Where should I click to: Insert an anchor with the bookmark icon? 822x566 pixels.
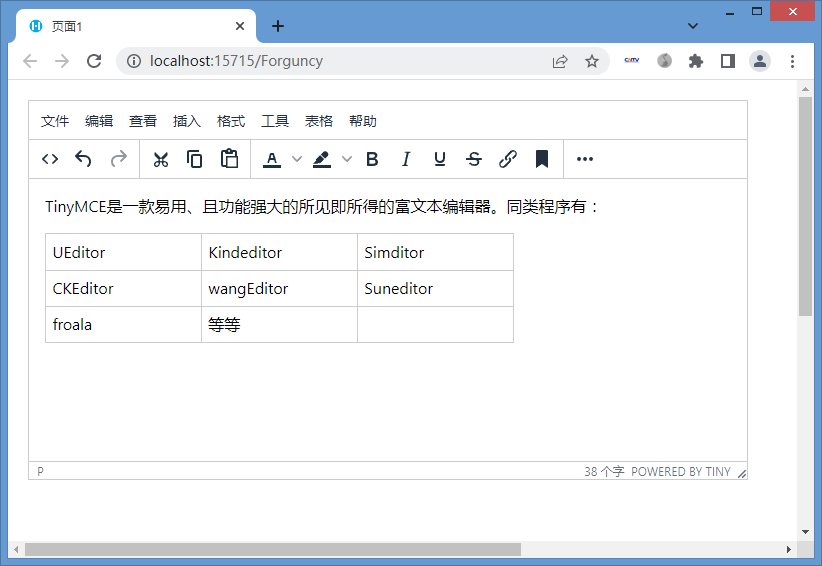point(542,159)
